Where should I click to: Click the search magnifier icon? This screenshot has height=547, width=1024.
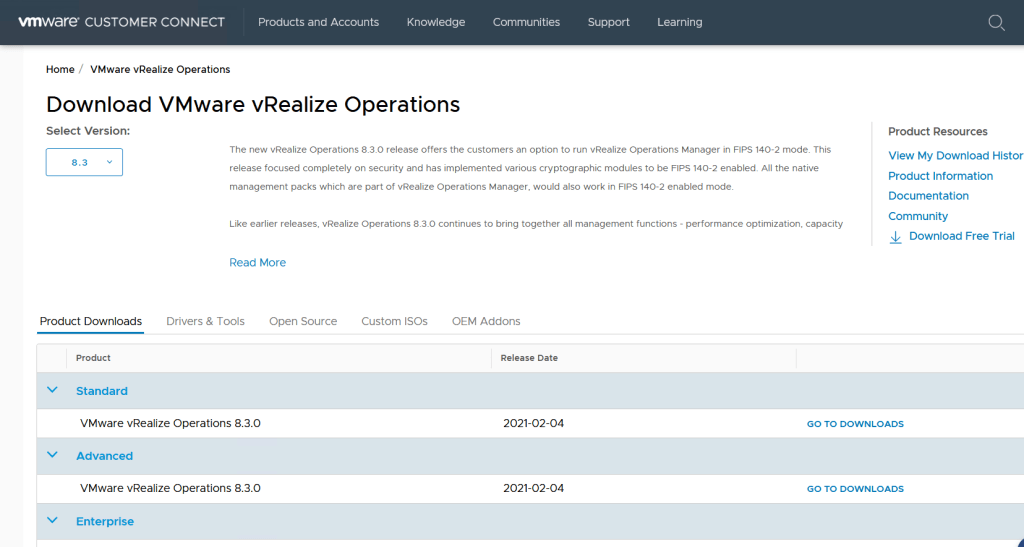pyautogui.click(x=996, y=23)
